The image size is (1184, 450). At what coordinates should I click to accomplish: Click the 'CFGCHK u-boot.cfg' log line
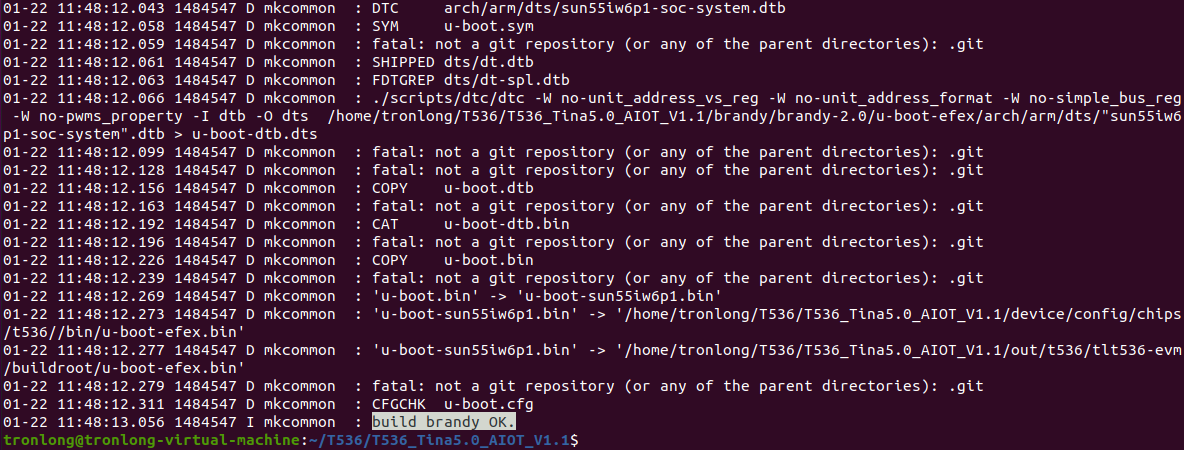[x=453, y=404]
